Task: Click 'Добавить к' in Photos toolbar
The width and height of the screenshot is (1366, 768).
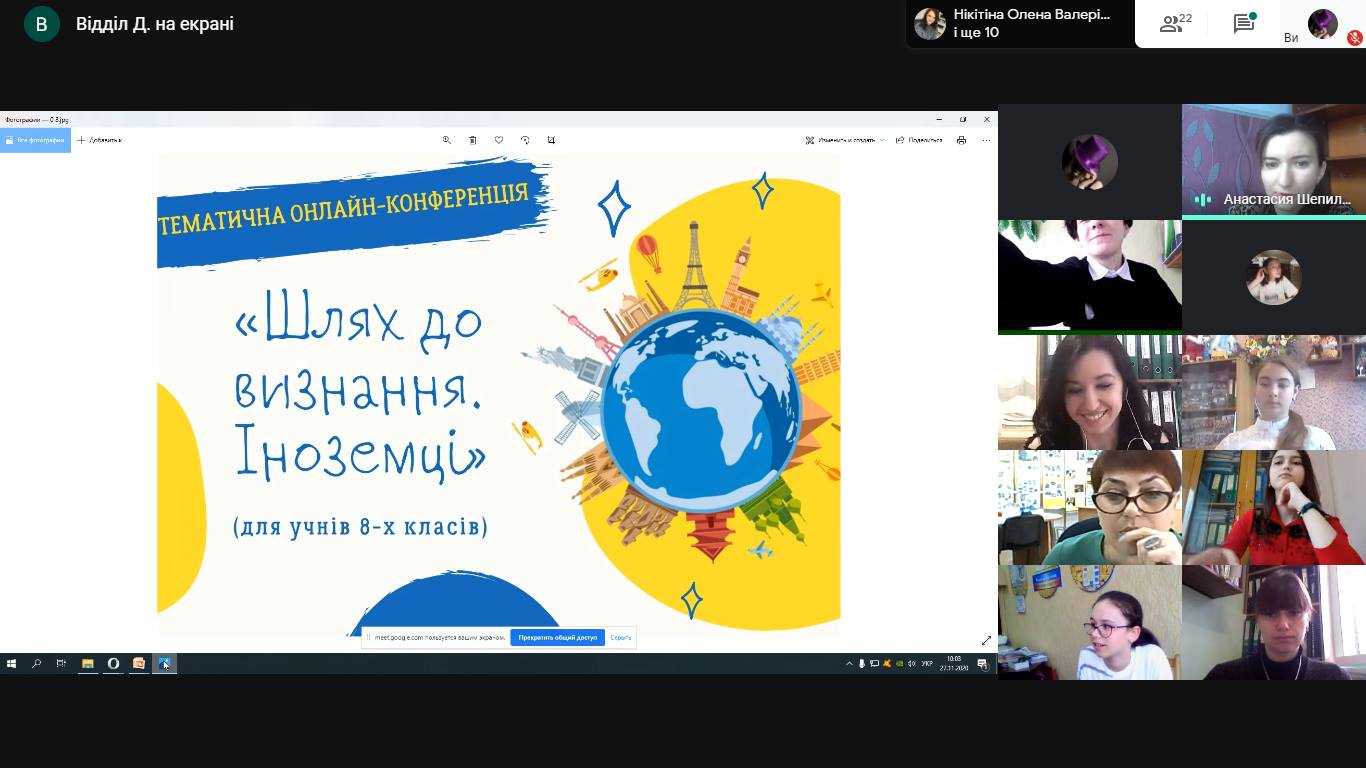Action: [100, 140]
